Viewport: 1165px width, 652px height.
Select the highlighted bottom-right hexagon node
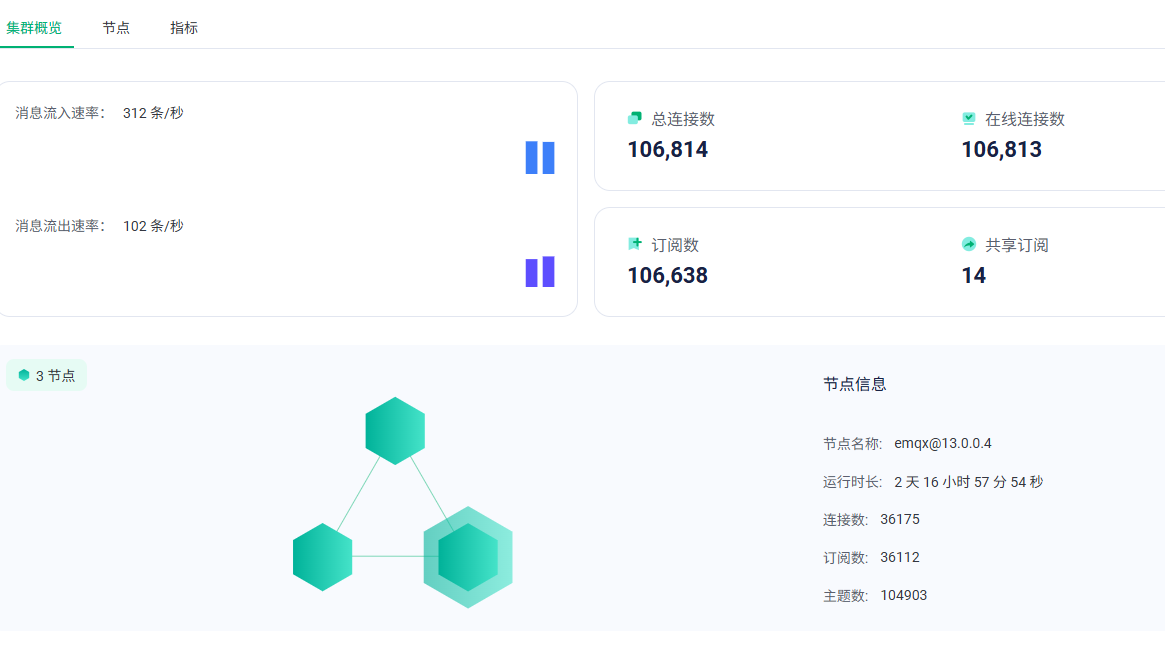tap(468, 557)
